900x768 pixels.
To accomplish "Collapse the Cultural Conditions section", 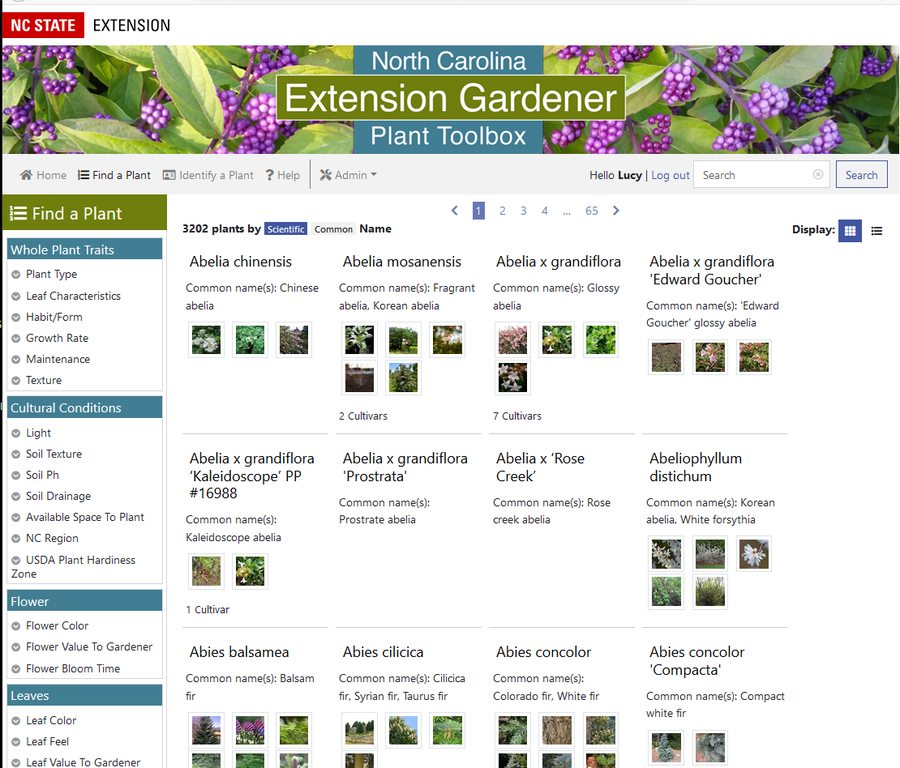I will click(84, 407).
